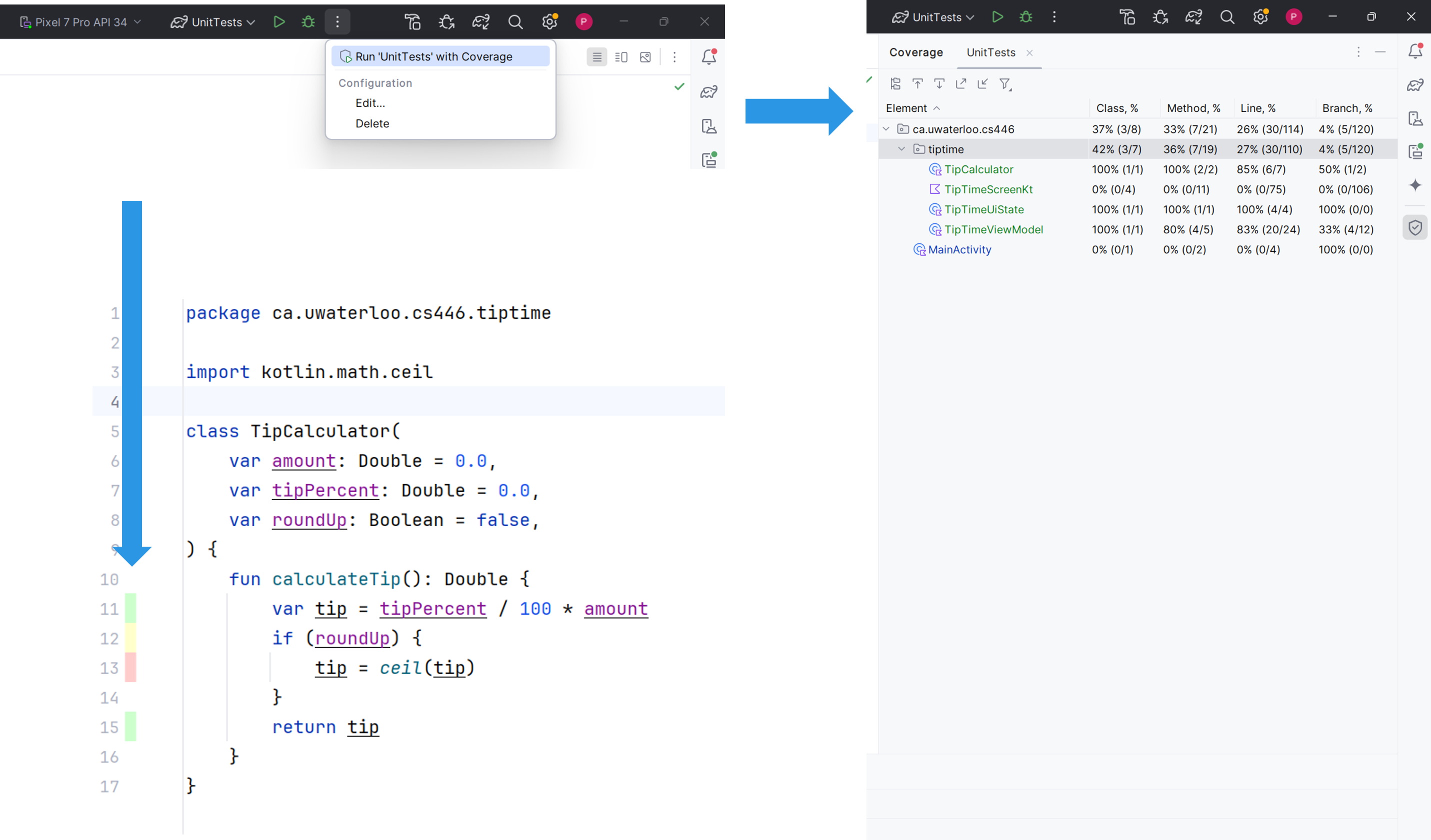Apply a filter with the coverage funnel icon
Image resolution: width=1431 pixels, height=840 pixels.
click(1004, 84)
